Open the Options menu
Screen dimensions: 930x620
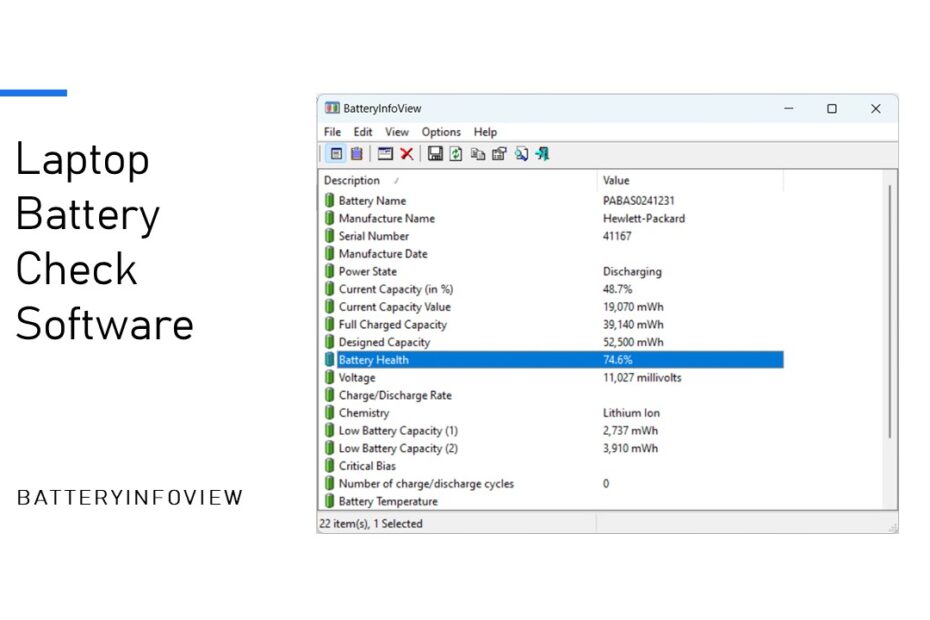(441, 132)
